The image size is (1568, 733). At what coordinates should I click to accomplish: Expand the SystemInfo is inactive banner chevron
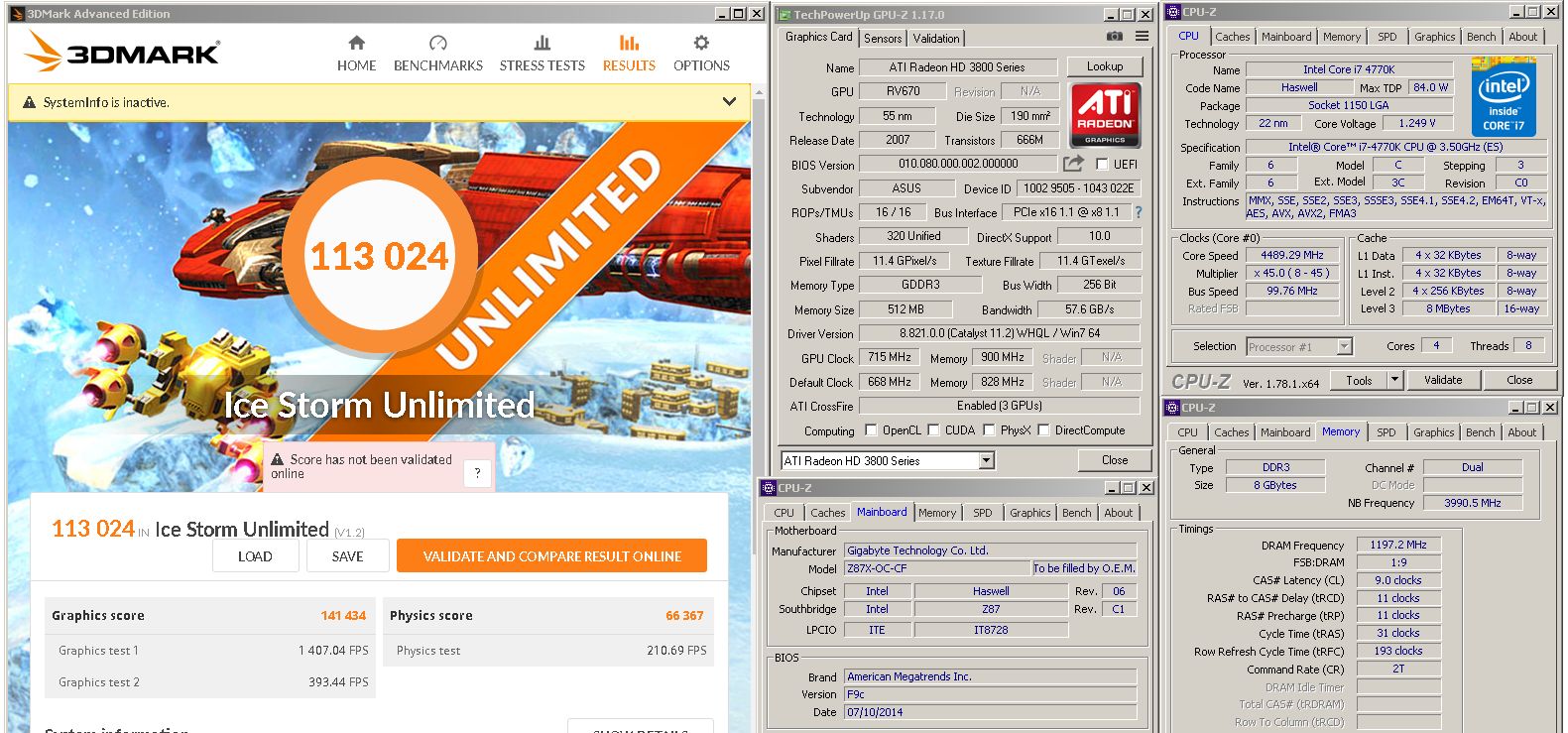click(729, 101)
